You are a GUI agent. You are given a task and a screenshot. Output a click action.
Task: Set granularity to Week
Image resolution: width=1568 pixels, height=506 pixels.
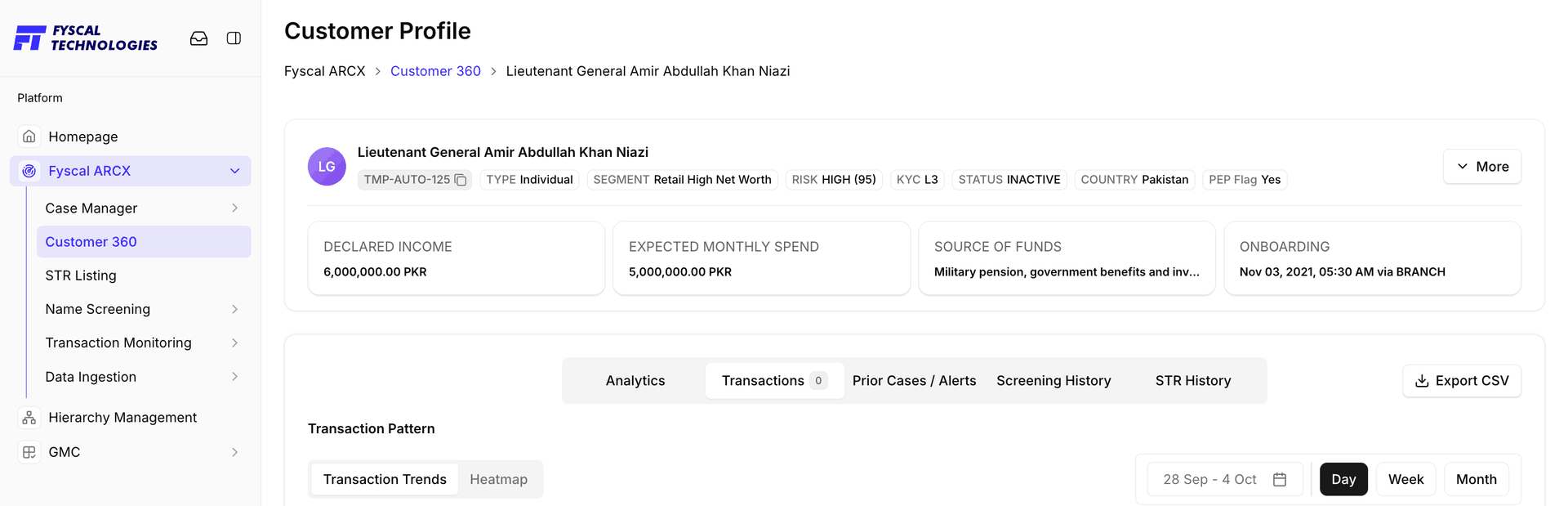point(1406,480)
